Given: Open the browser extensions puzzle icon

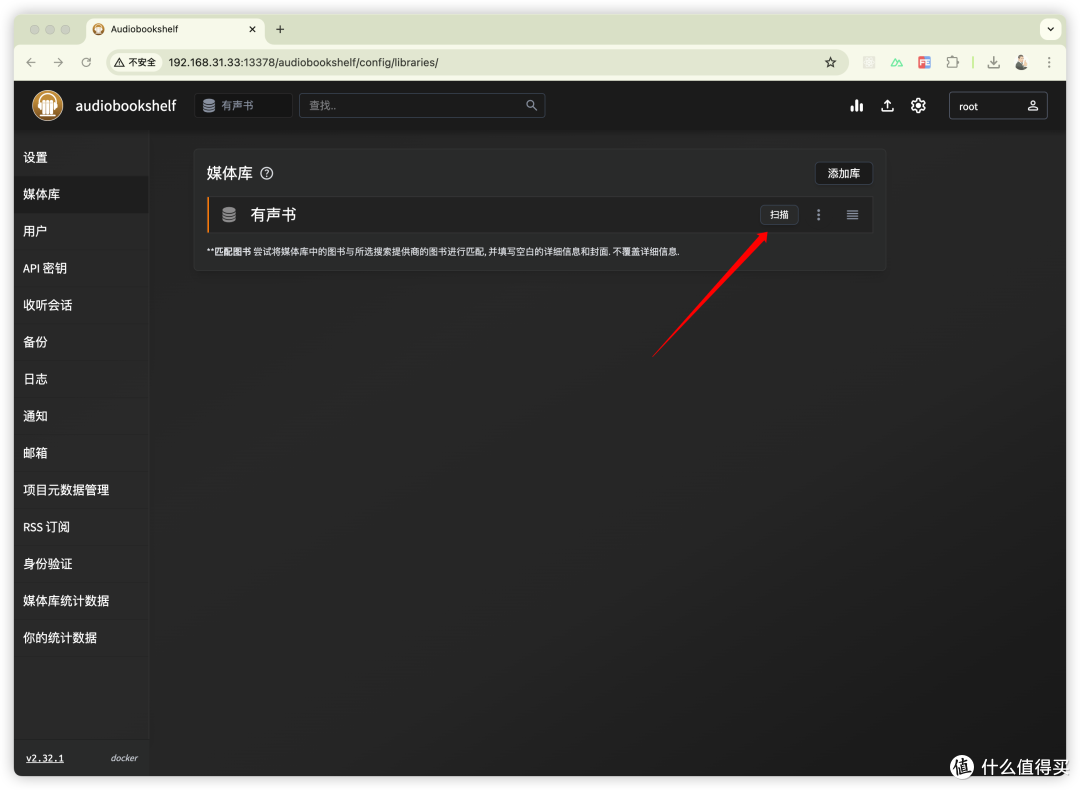Looking at the screenshot, I should pyautogui.click(x=953, y=62).
